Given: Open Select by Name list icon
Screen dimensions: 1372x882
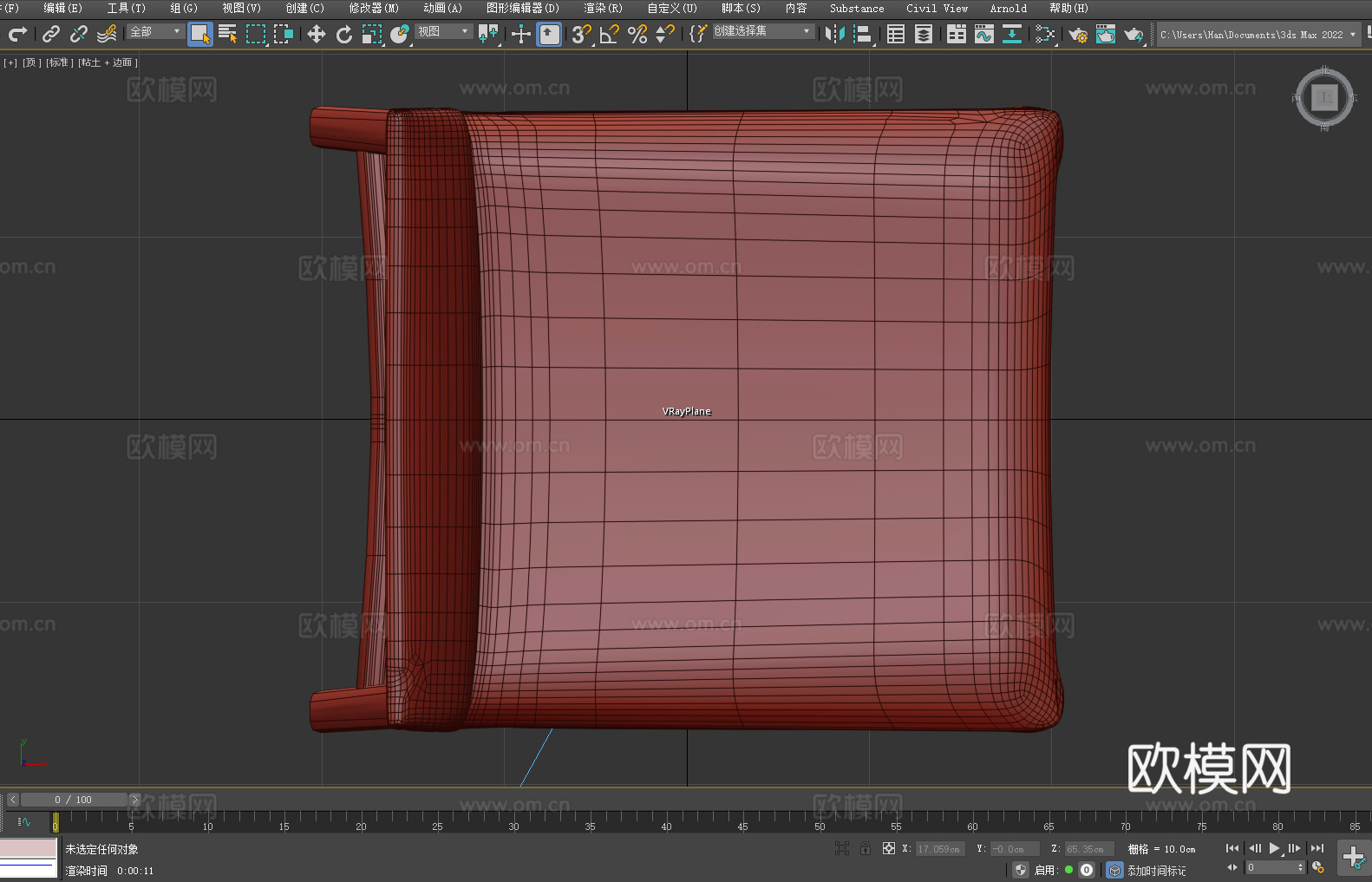Looking at the screenshot, I should click(x=228, y=34).
